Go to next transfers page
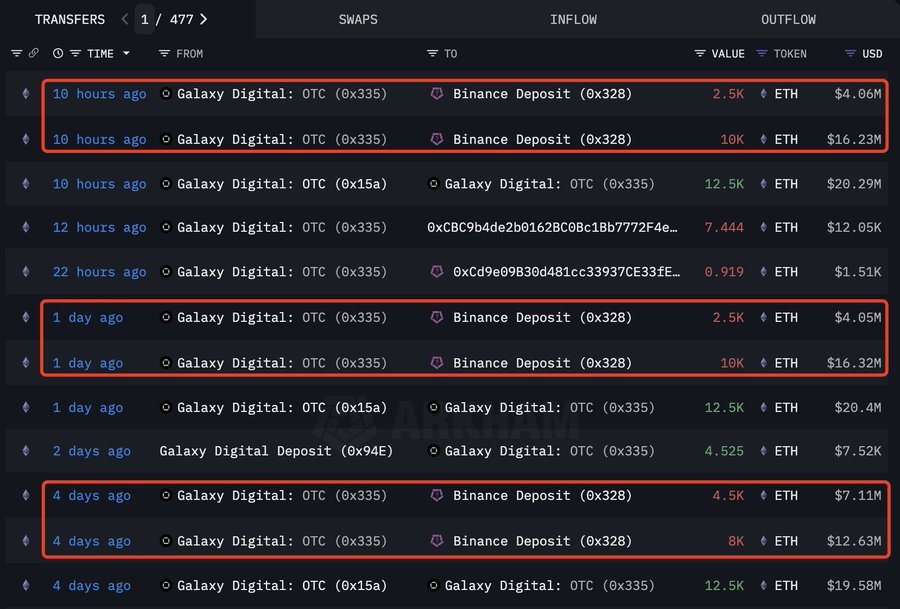The width and height of the screenshot is (900, 609). [x=204, y=19]
